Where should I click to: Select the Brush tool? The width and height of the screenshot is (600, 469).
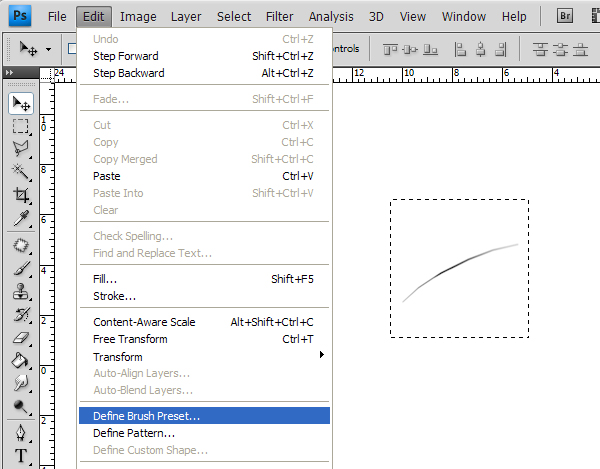pos(20,268)
